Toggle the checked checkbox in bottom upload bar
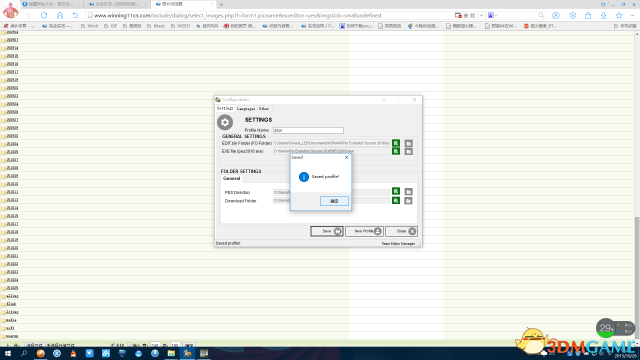The width and height of the screenshot is (640, 360). pos(113,345)
